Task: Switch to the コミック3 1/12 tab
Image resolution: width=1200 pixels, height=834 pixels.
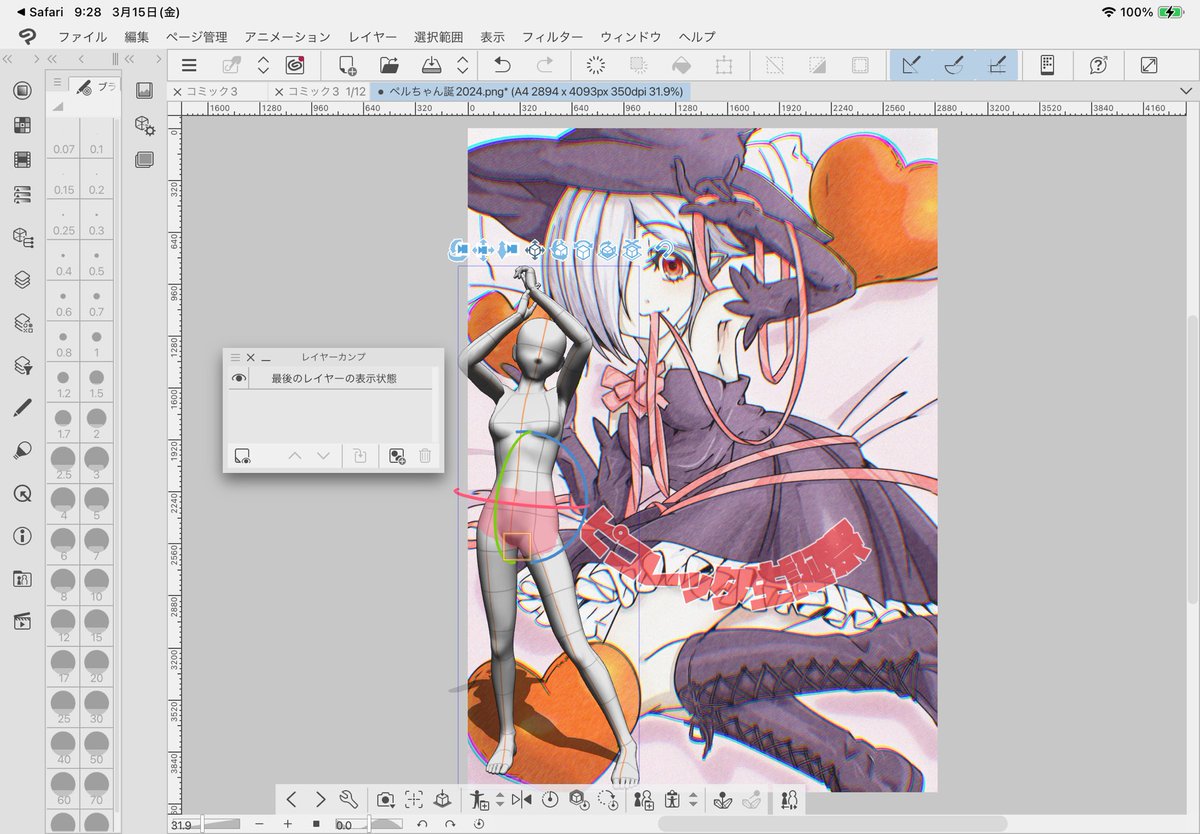Action: pos(320,91)
